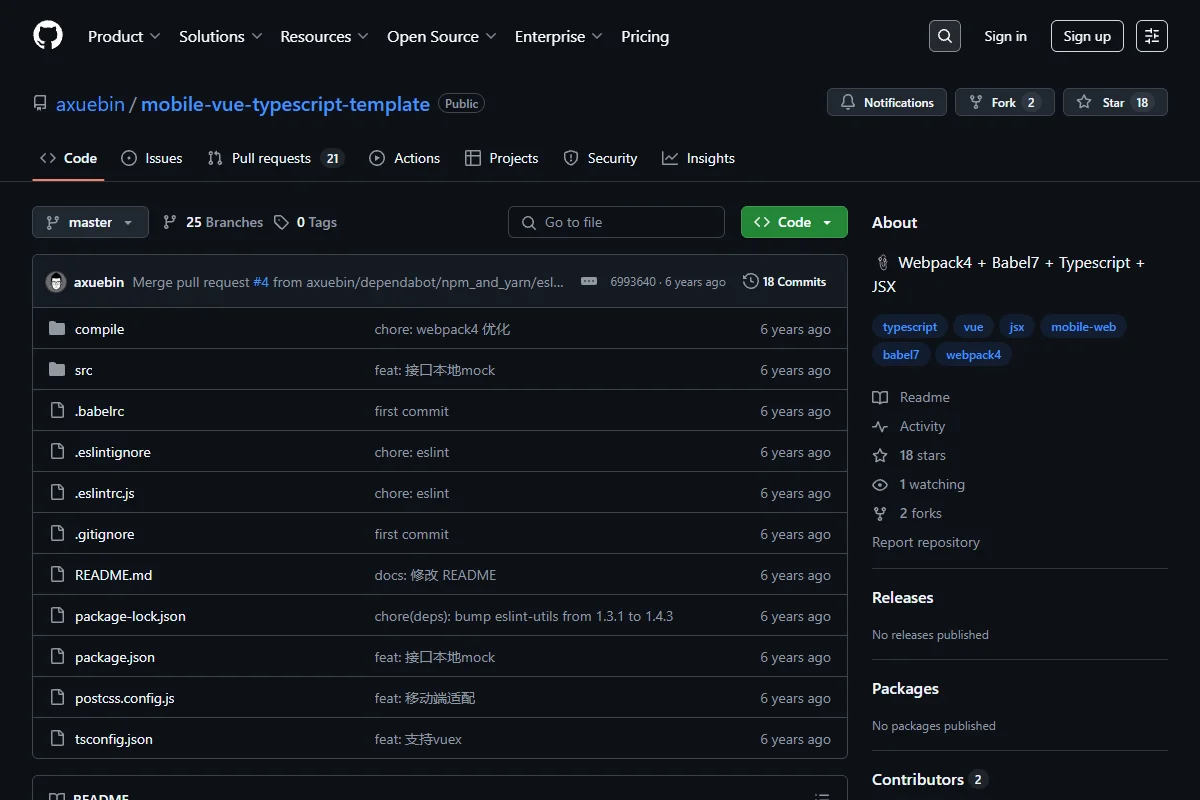Click the typescript topic tag

tap(910, 327)
